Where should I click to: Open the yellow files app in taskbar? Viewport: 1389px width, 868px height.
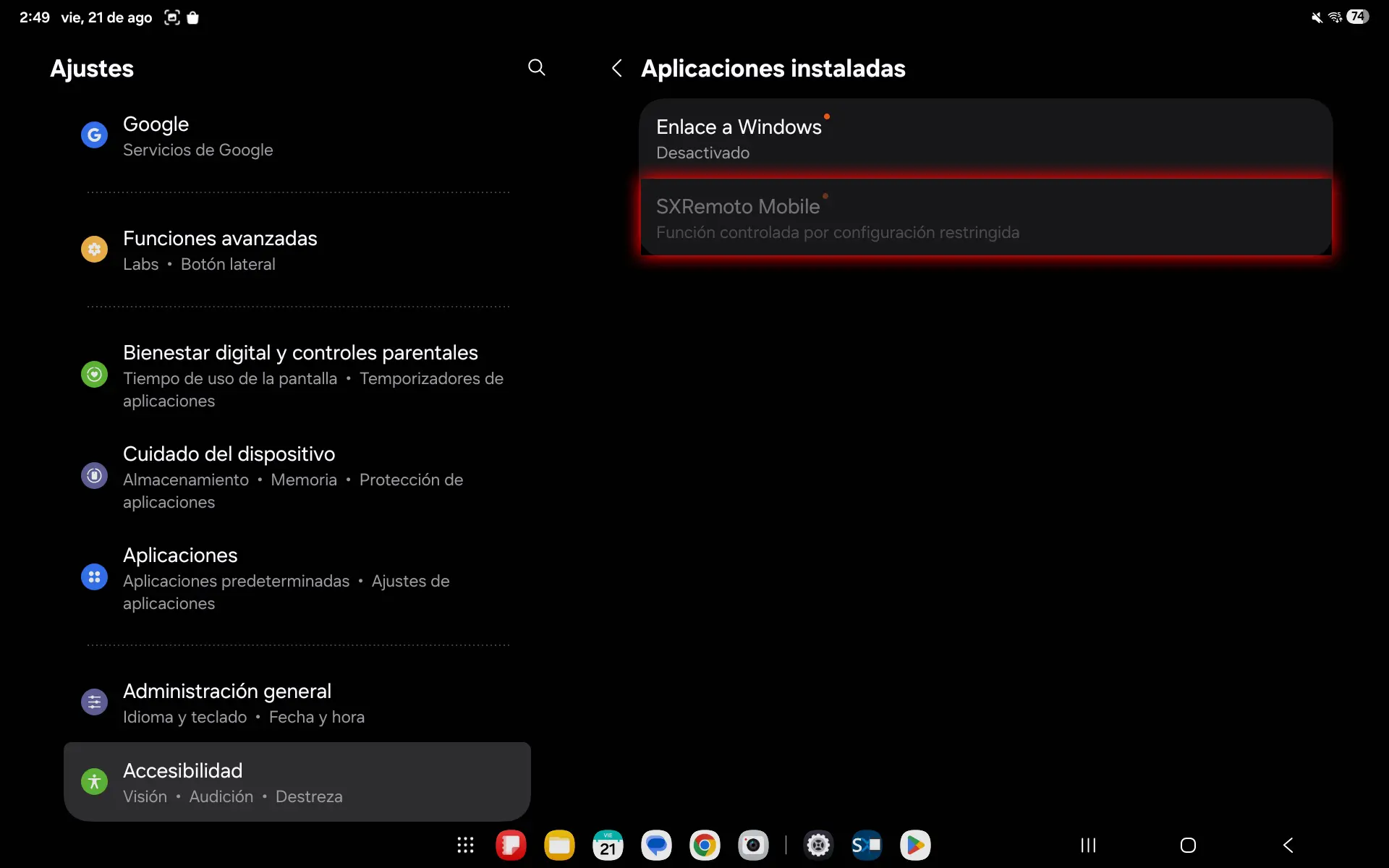559,845
